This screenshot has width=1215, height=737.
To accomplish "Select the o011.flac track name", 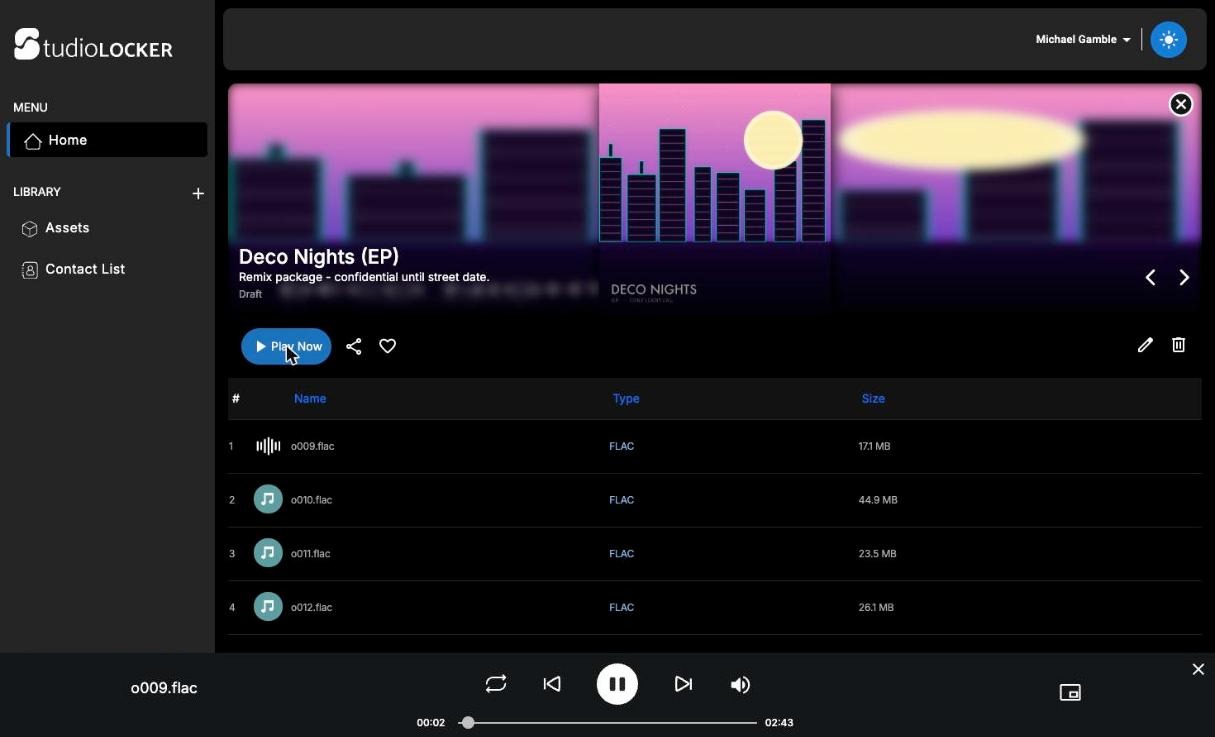I will click(x=310, y=554).
